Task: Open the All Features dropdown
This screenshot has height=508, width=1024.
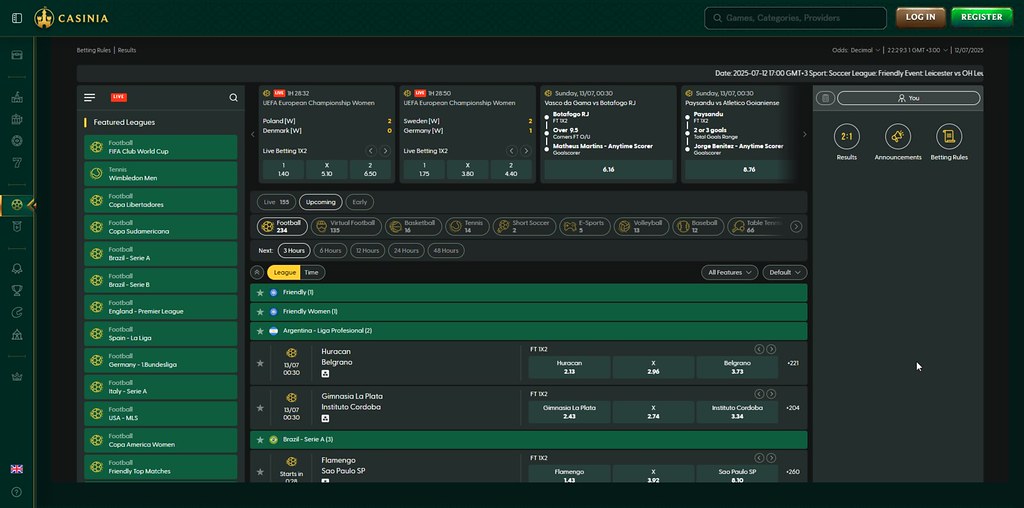Action: pyautogui.click(x=729, y=272)
